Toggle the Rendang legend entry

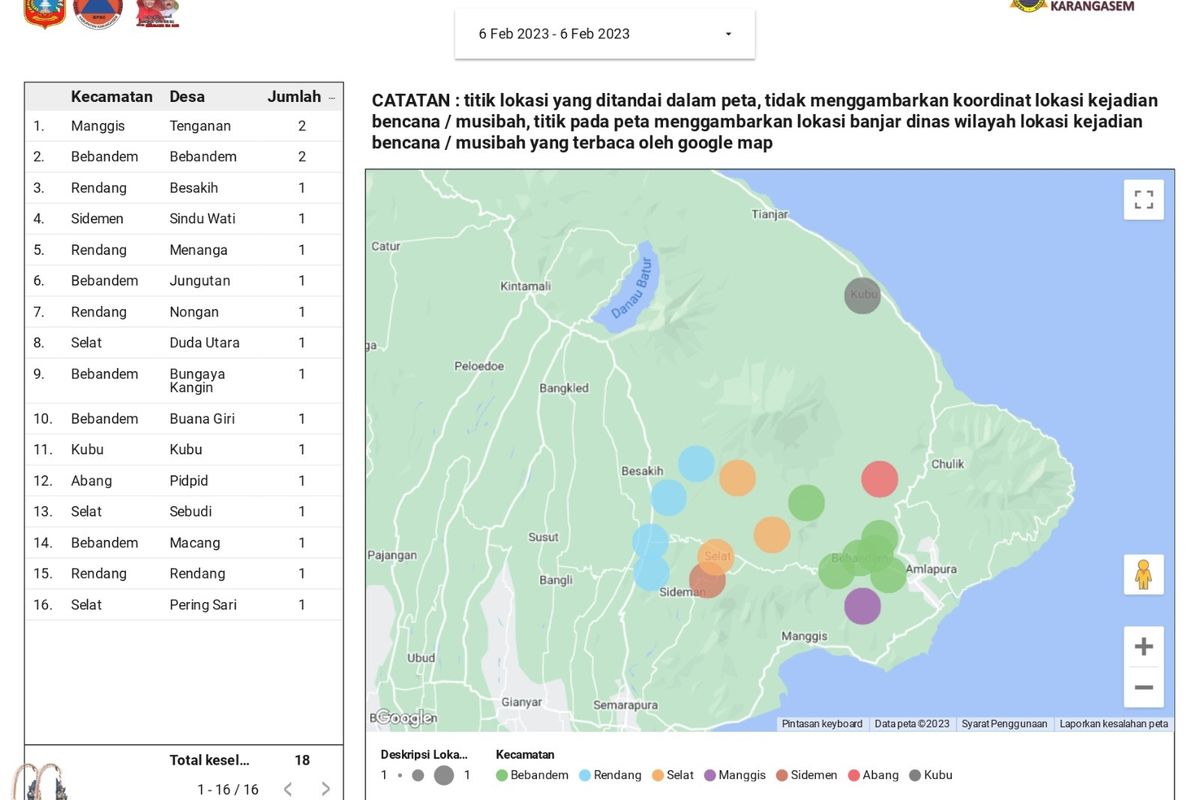point(610,775)
